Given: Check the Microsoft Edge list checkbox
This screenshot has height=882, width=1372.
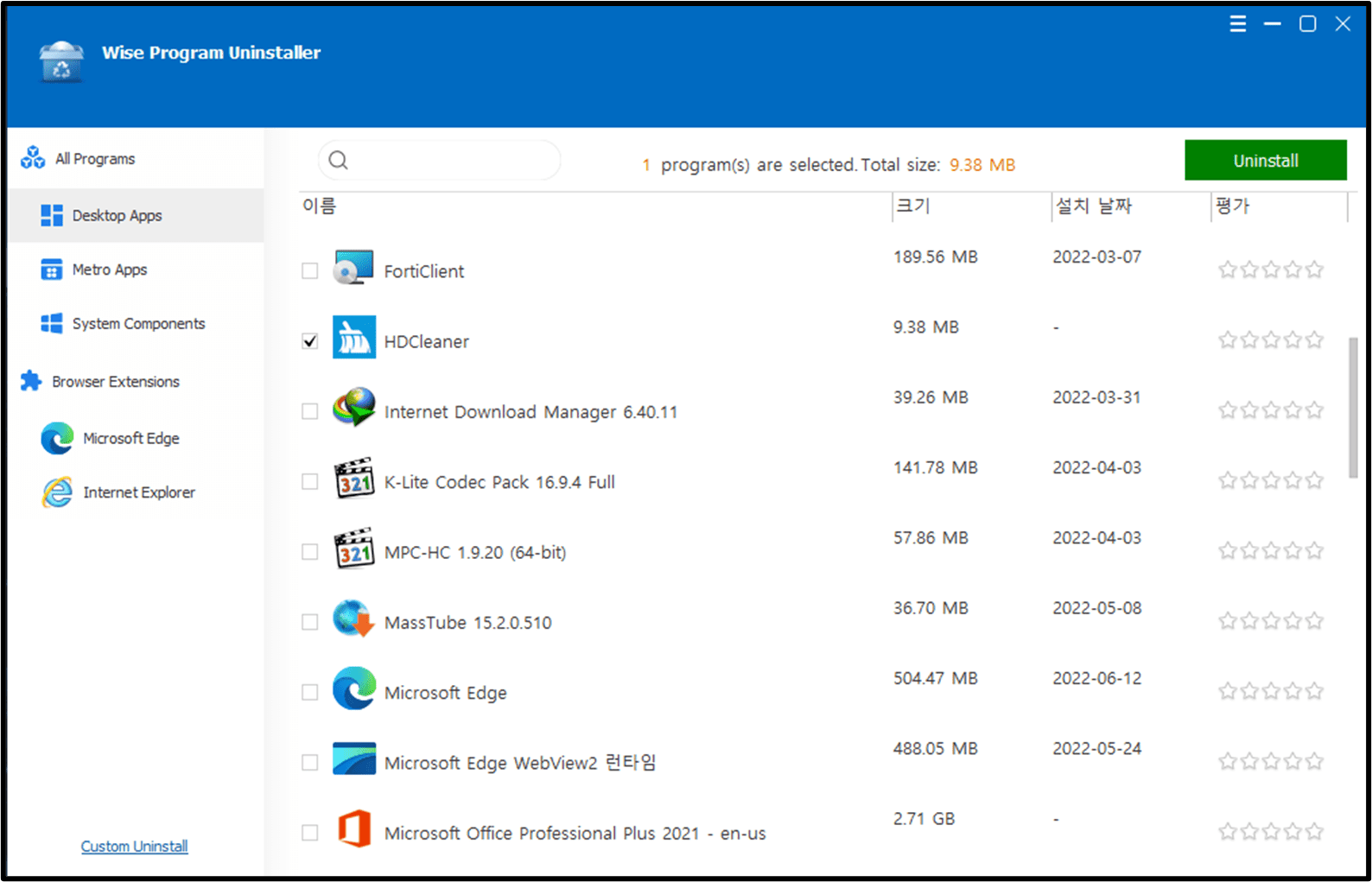Looking at the screenshot, I should tap(310, 692).
